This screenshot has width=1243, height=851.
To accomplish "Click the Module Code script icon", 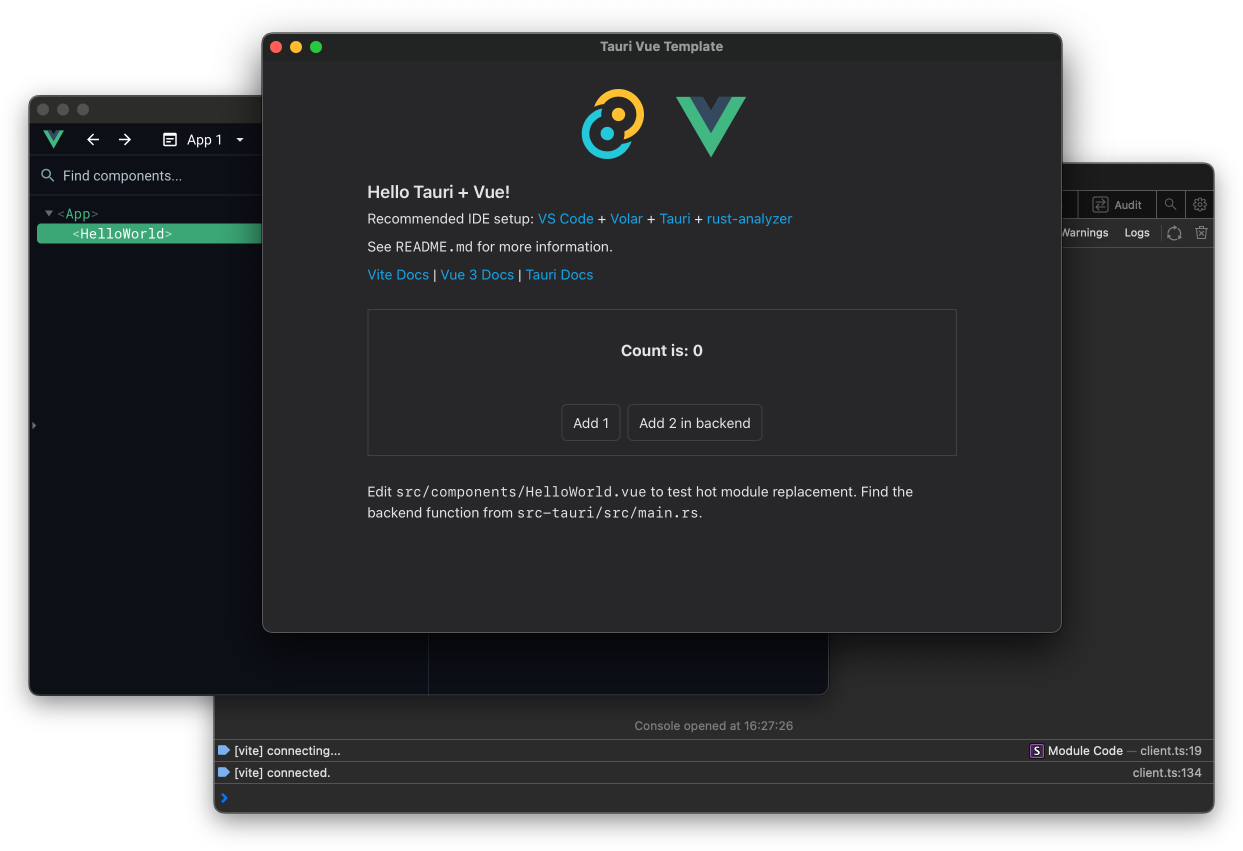I will [1037, 751].
